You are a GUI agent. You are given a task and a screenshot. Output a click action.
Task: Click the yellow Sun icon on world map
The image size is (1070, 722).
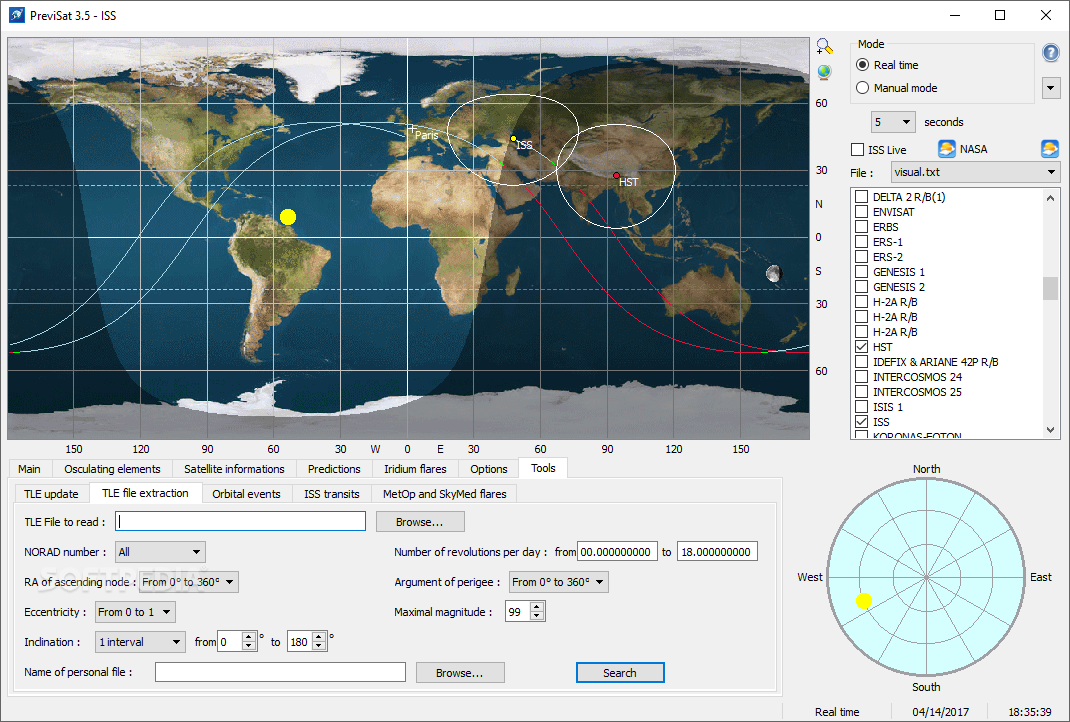click(x=288, y=217)
